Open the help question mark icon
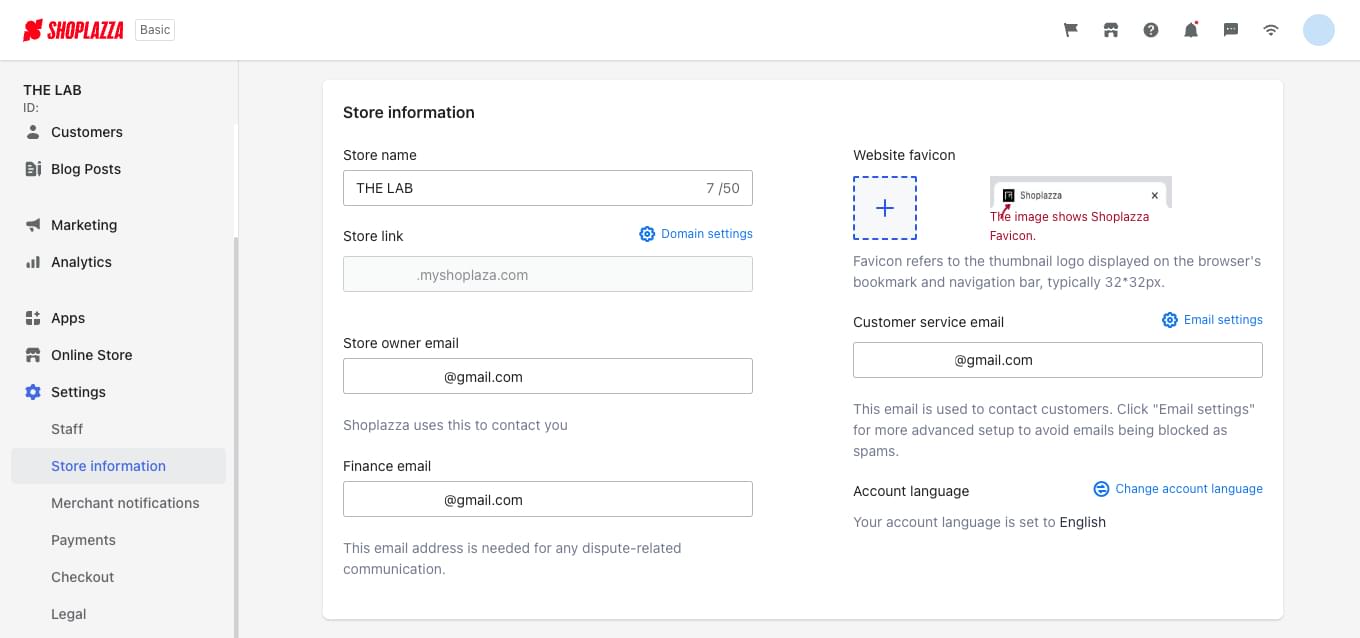1360x638 pixels. (x=1151, y=30)
